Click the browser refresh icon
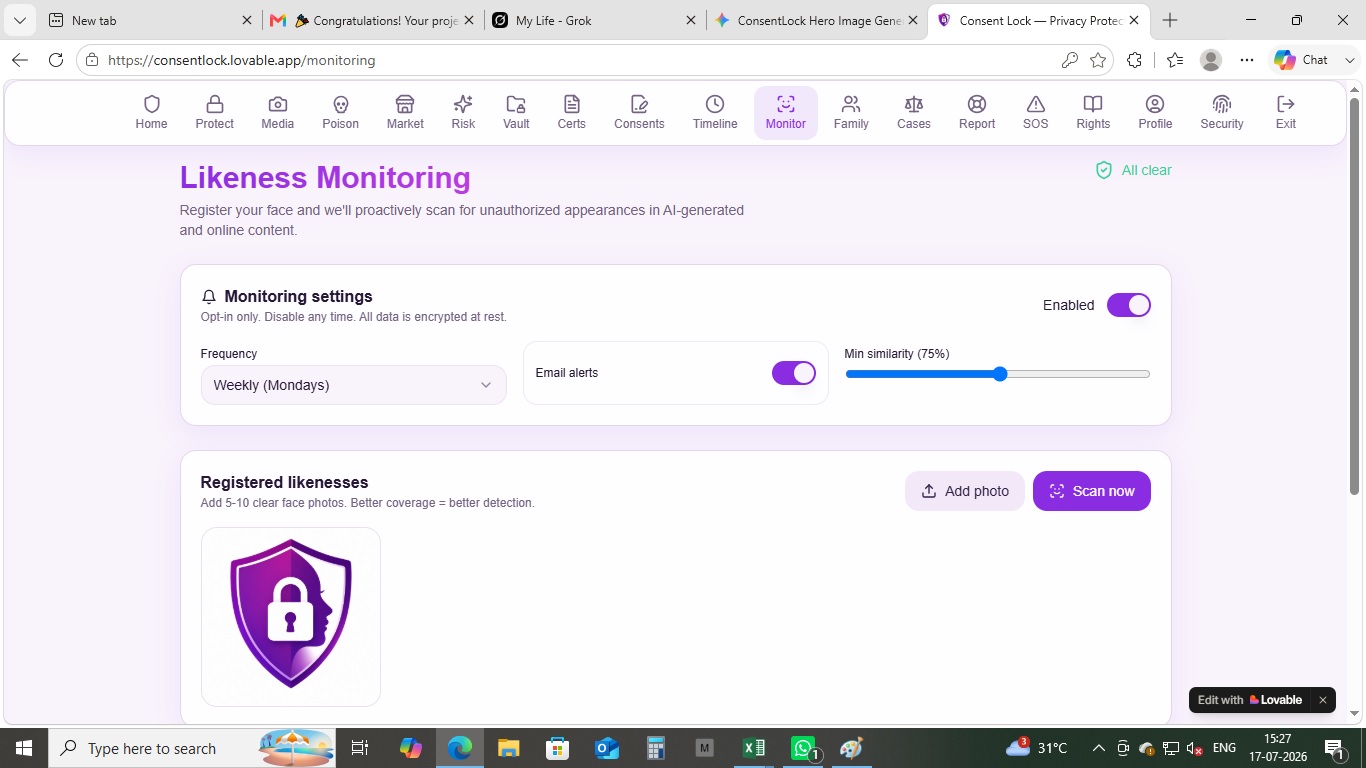Viewport: 1366px width, 768px height. point(56,60)
